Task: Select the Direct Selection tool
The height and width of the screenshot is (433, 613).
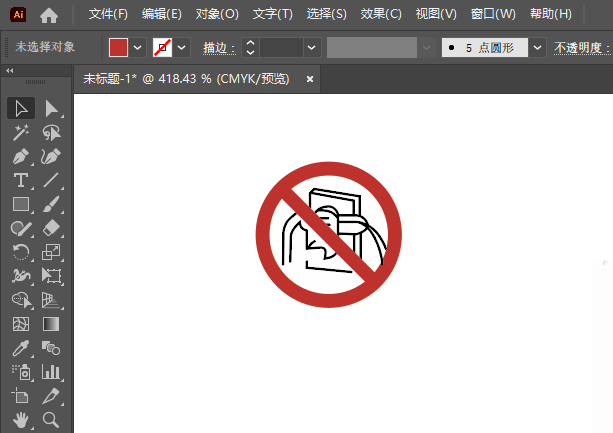Action: [51, 108]
